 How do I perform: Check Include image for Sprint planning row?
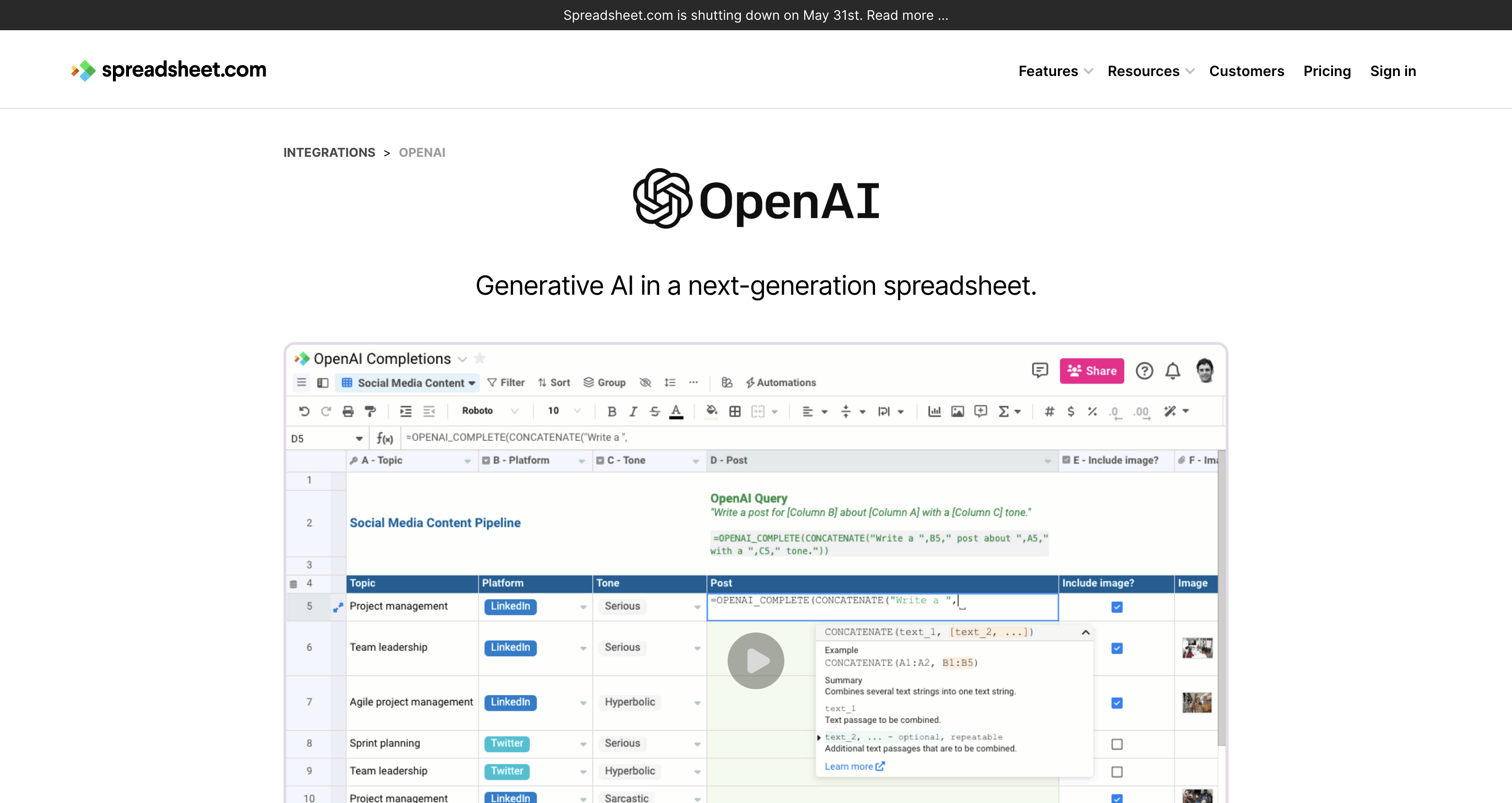pyautogui.click(x=1117, y=744)
